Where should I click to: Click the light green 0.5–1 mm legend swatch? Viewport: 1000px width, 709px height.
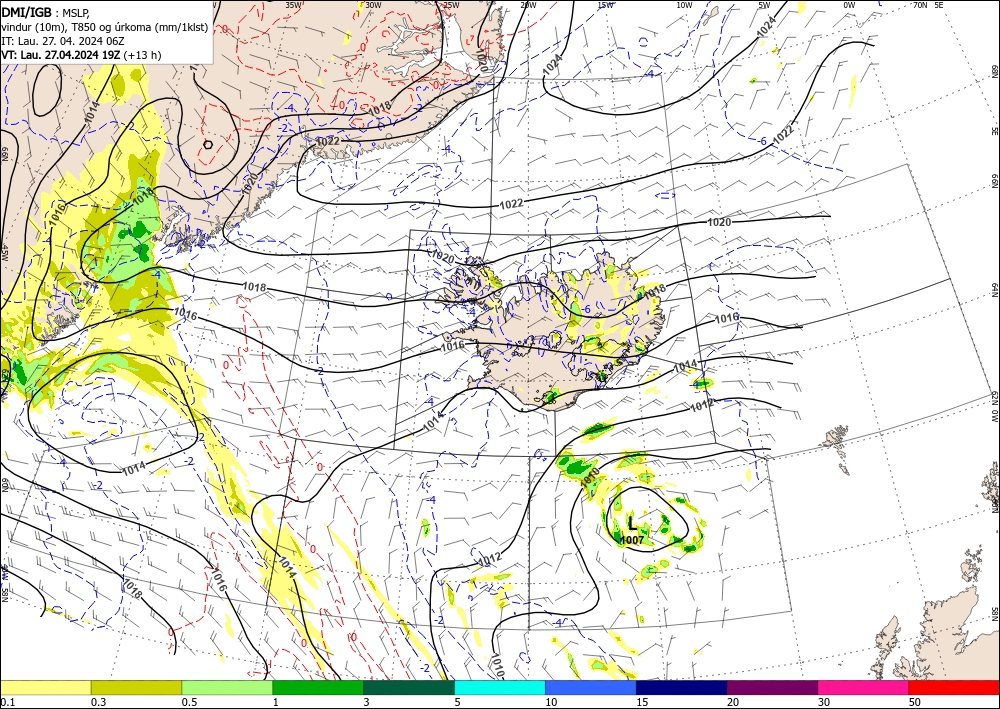[x=227, y=687]
